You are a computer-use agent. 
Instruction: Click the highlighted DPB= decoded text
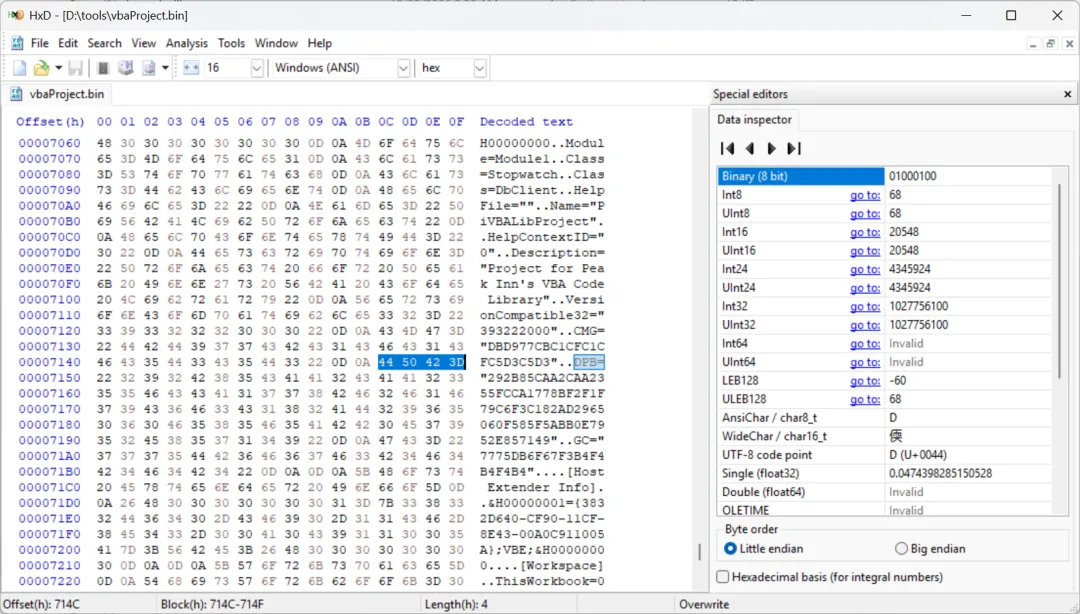(x=588, y=362)
